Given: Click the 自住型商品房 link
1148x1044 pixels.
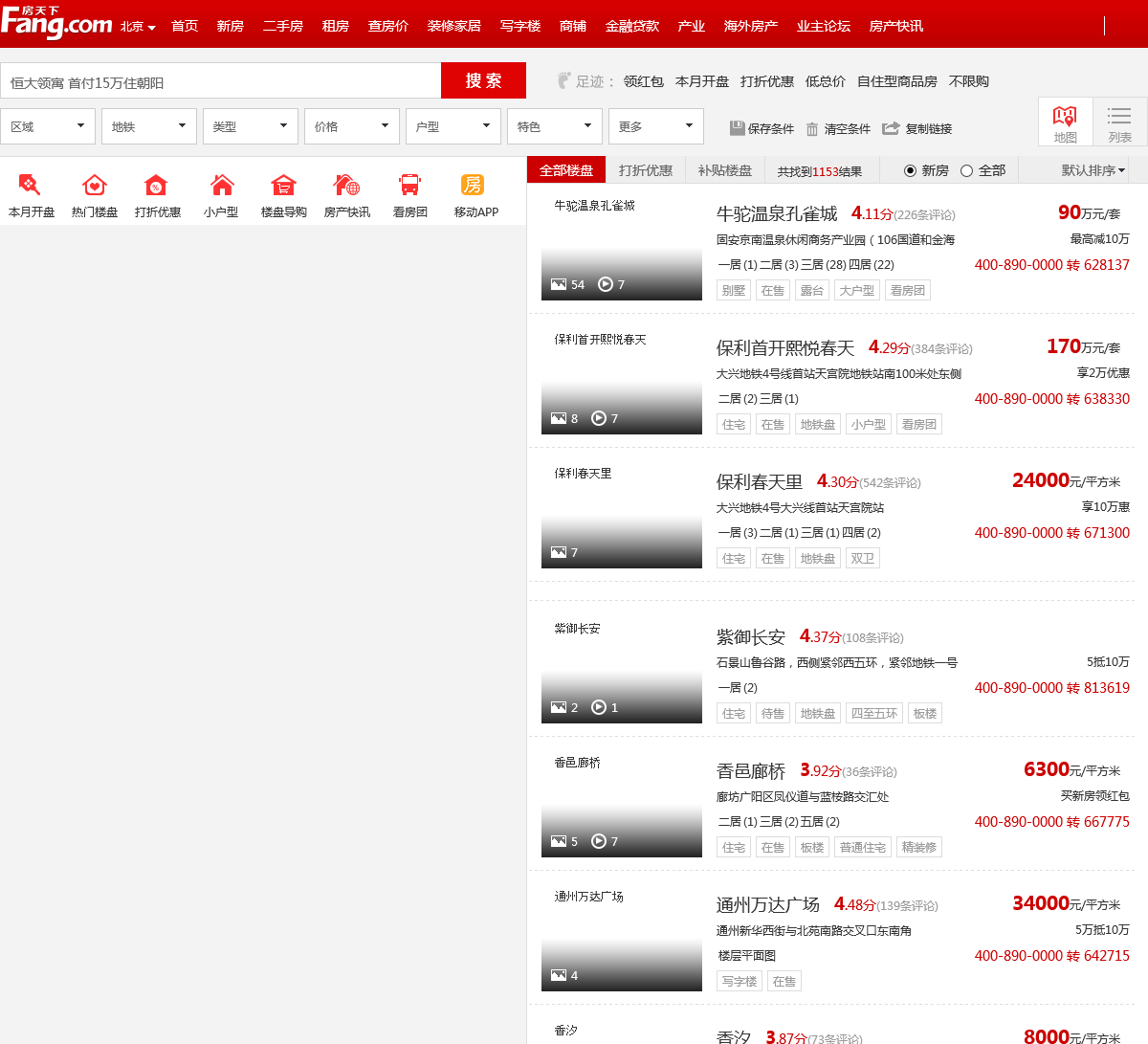Looking at the screenshot, I should (x=897, y=81).
